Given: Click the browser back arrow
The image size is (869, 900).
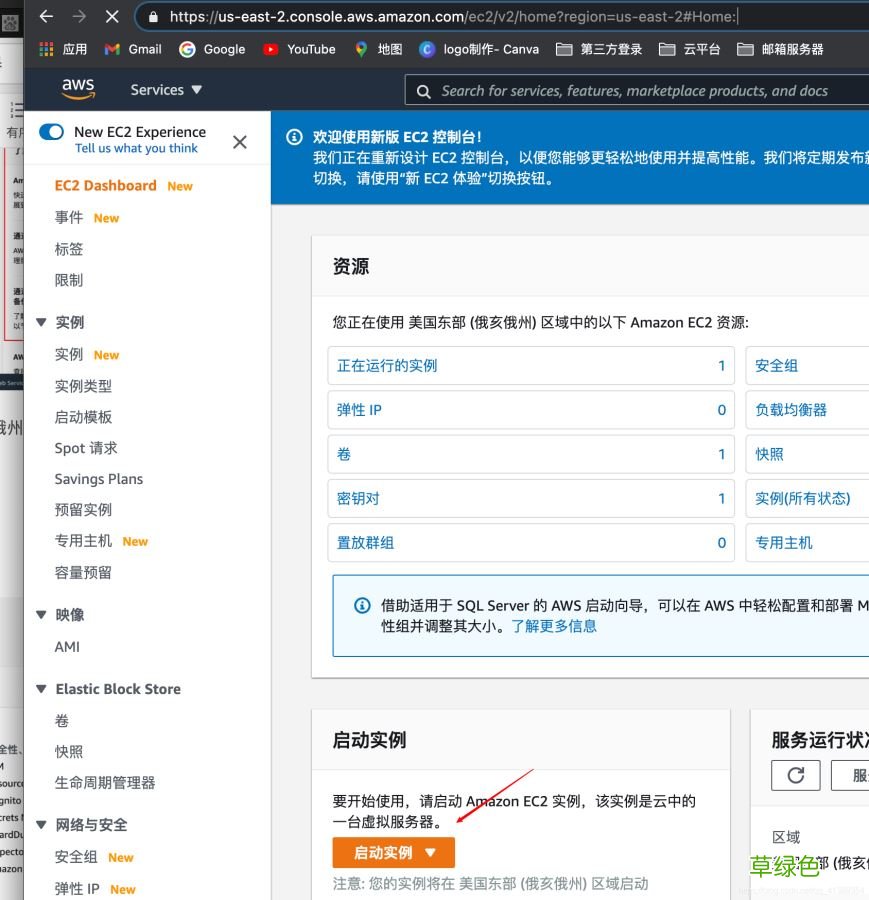Looking at the screenshot, I should (49, 16).
